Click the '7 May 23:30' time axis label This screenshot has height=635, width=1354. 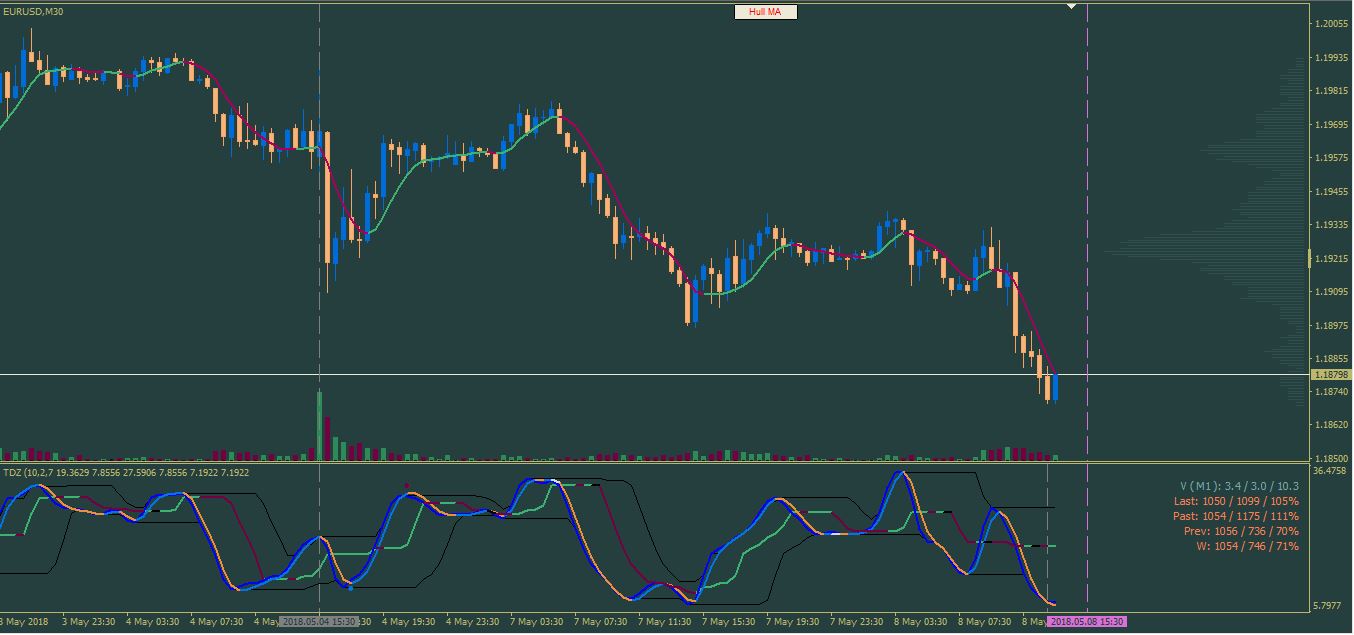point(856,622)
